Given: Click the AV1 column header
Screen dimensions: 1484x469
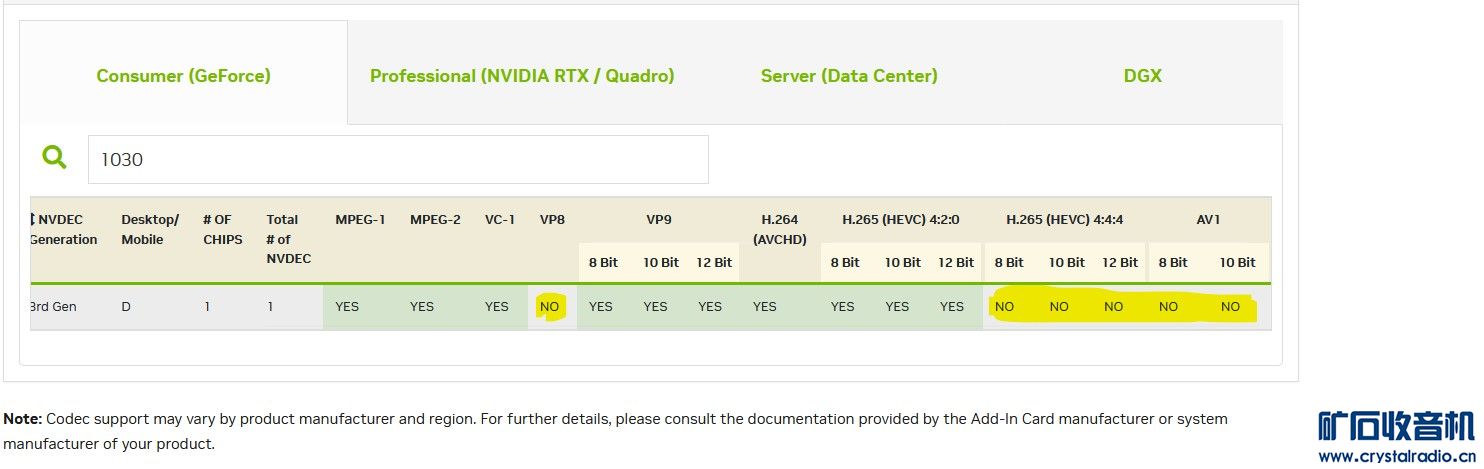Looking at the screenshot, I should tap(1208, 219).
